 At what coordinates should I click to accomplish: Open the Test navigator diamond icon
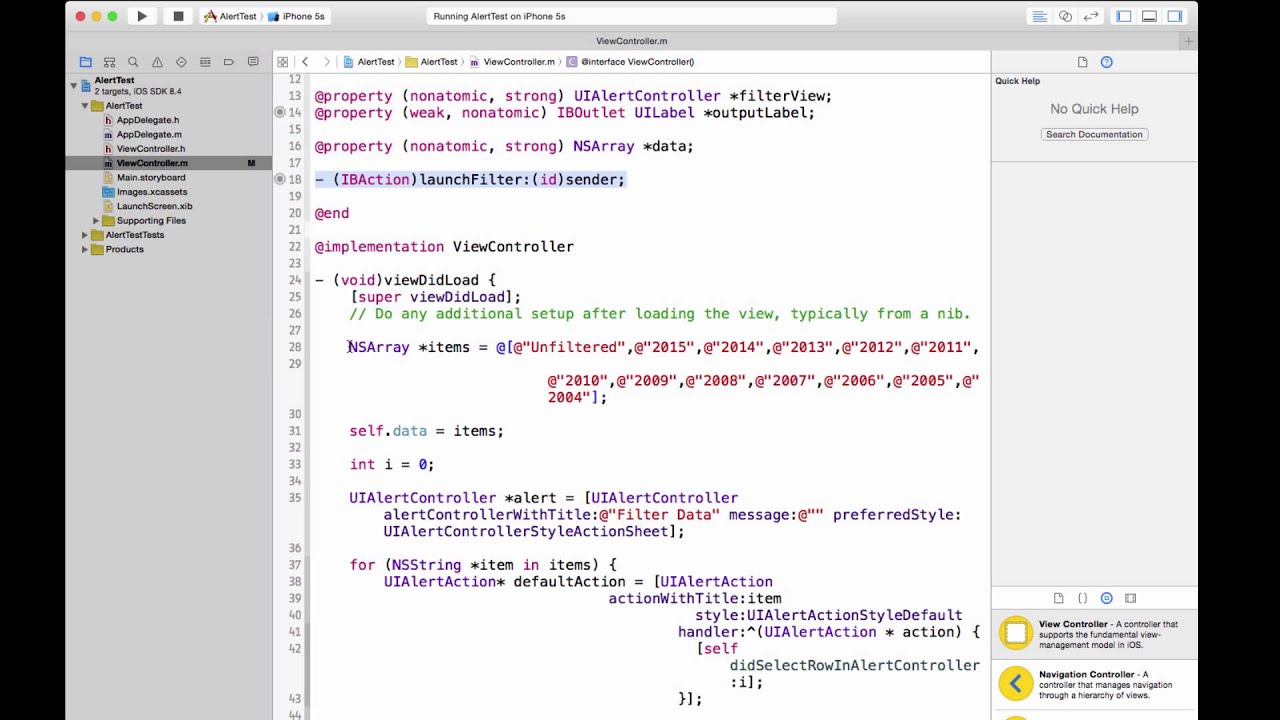pos(181,62)
